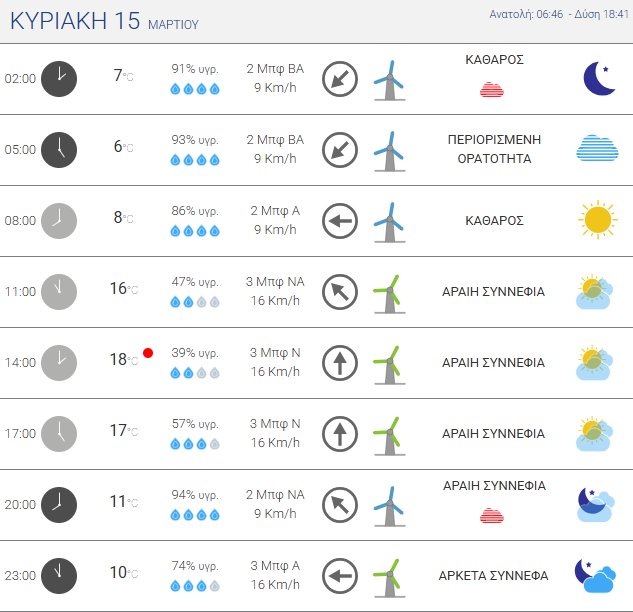Viewport: 633px width, 612px height.
Task: Click the fog cloud icon at 05:00
Action: (597, 149)
